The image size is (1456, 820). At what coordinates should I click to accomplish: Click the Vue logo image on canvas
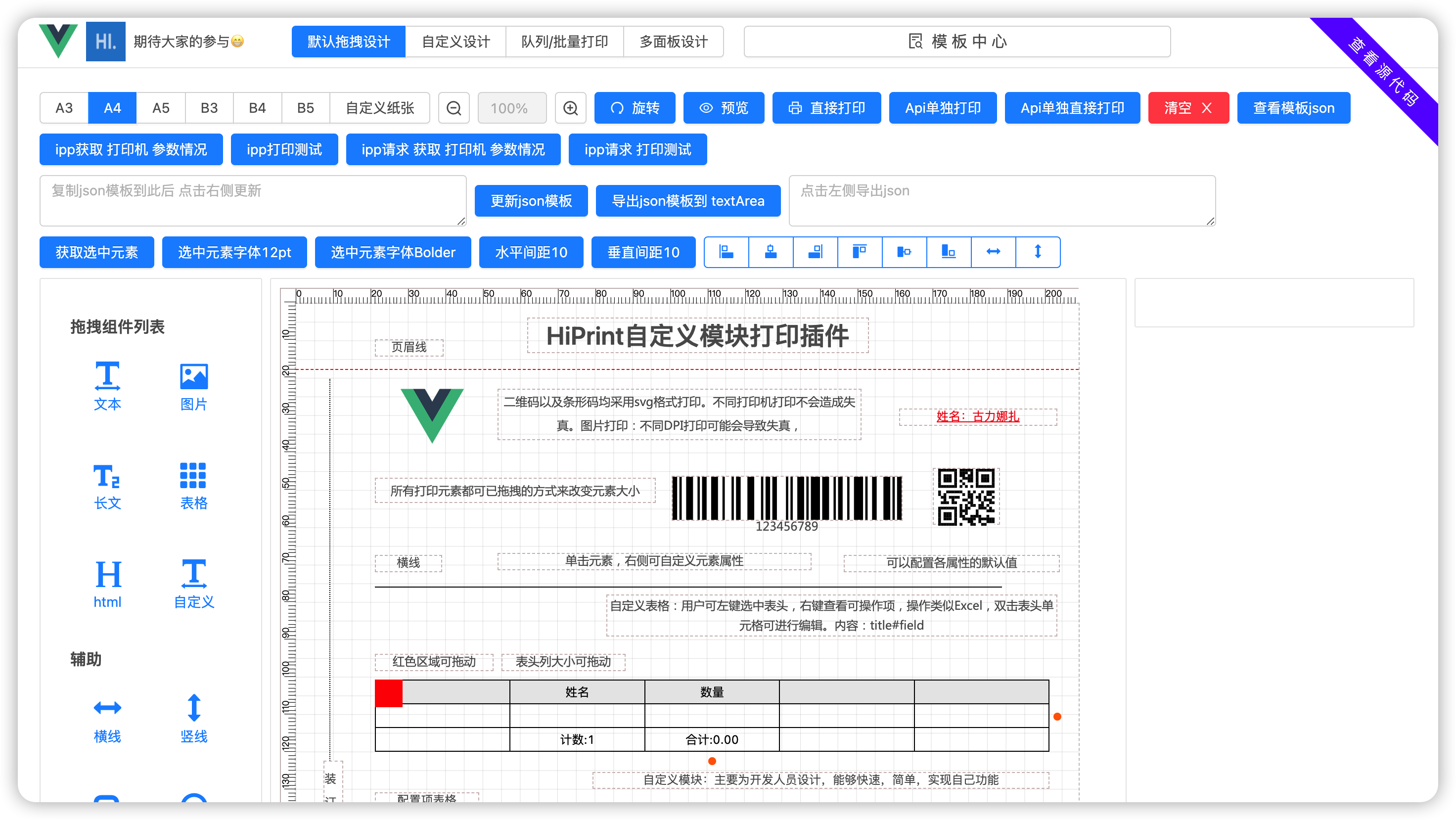click(x=432, y=415)
